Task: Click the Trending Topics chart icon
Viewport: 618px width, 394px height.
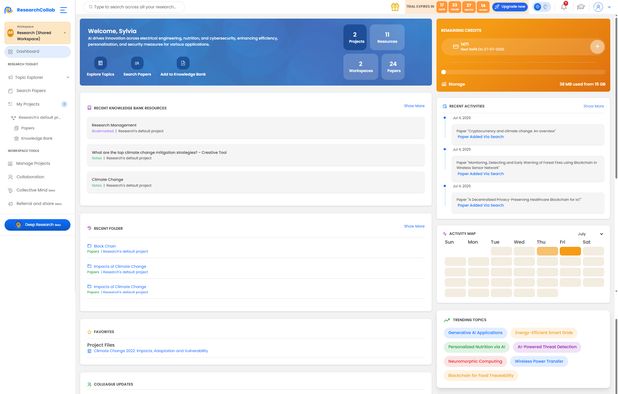Action: 447,320
